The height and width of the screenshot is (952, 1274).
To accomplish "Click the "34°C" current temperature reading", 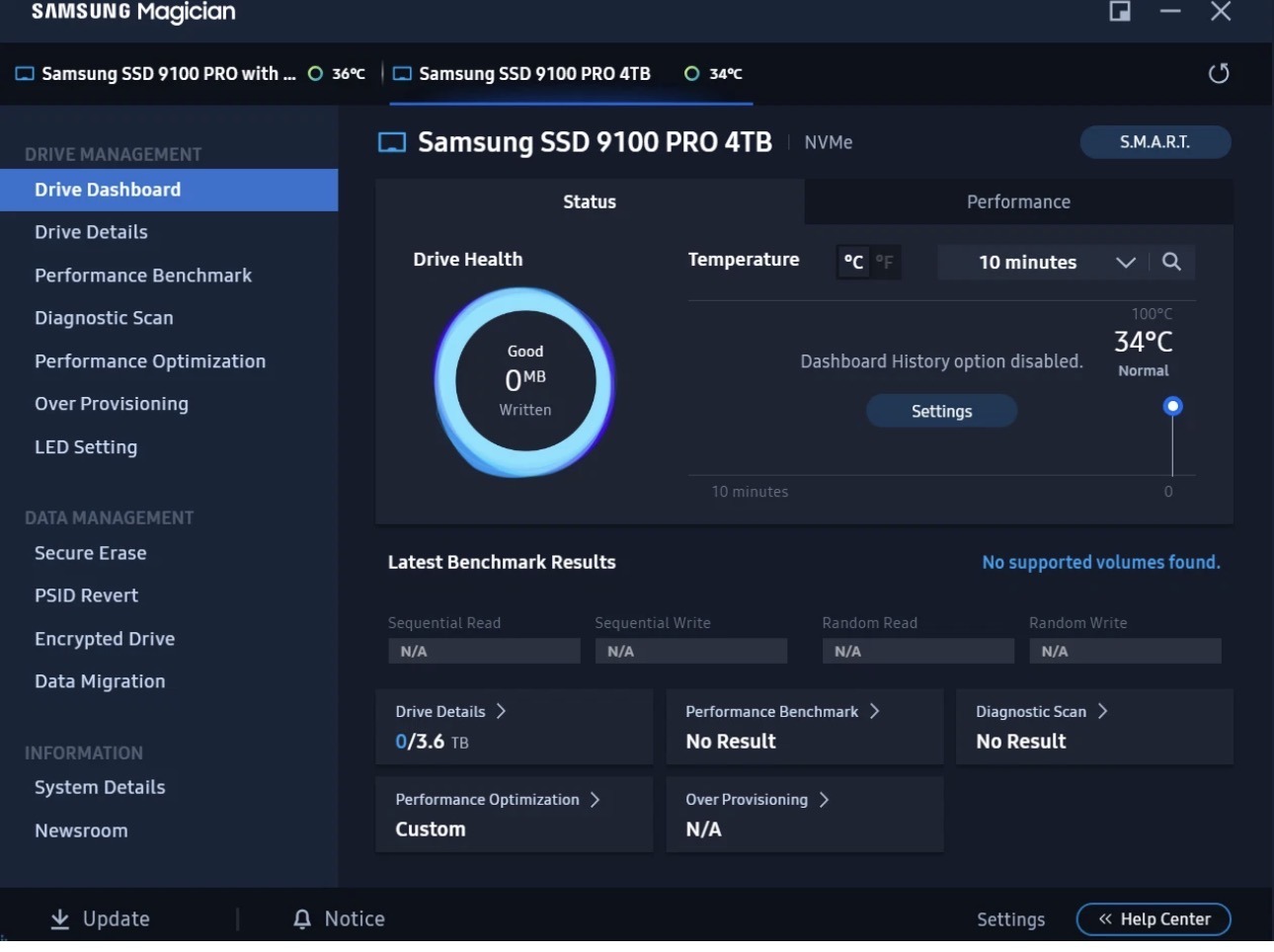I will [1144, 342].
